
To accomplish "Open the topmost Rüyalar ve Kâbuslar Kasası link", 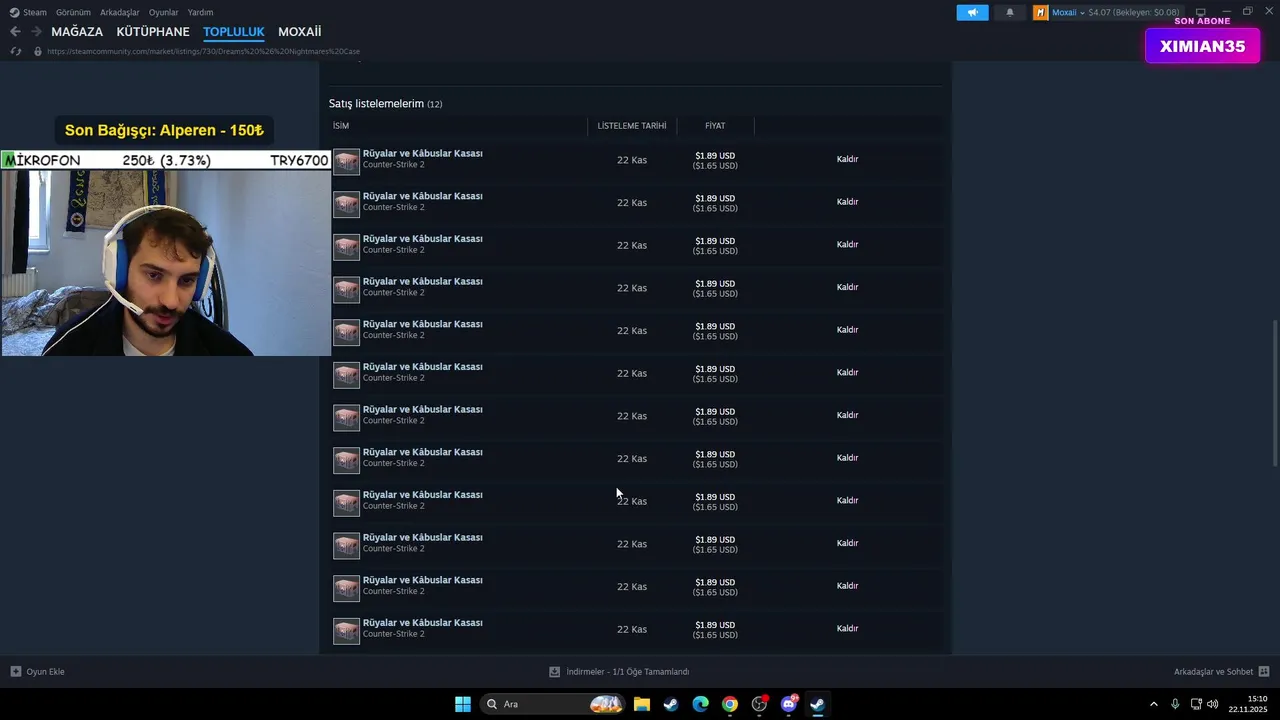I will 422,154.
